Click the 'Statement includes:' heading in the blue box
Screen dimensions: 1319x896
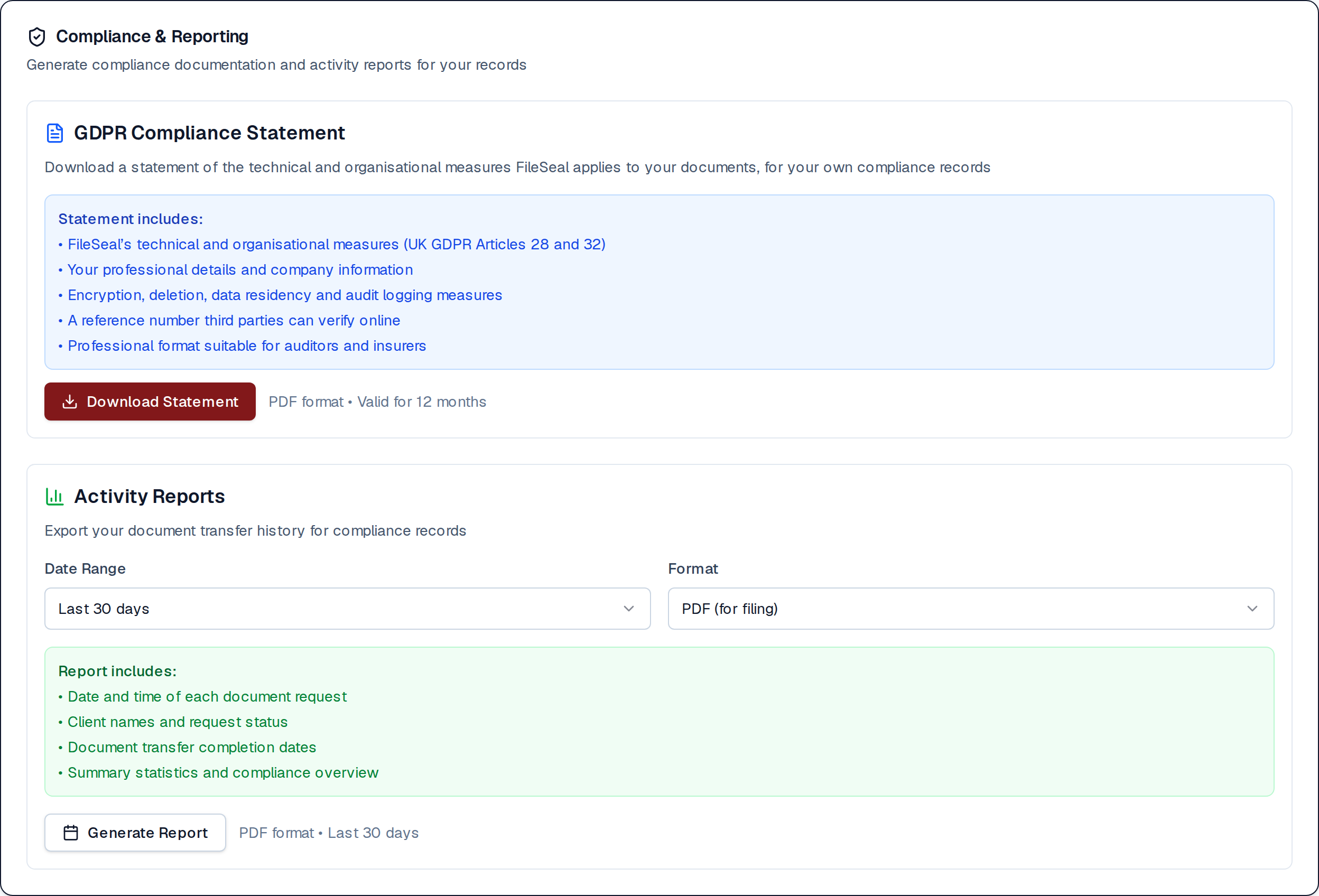tap(131, 219)
